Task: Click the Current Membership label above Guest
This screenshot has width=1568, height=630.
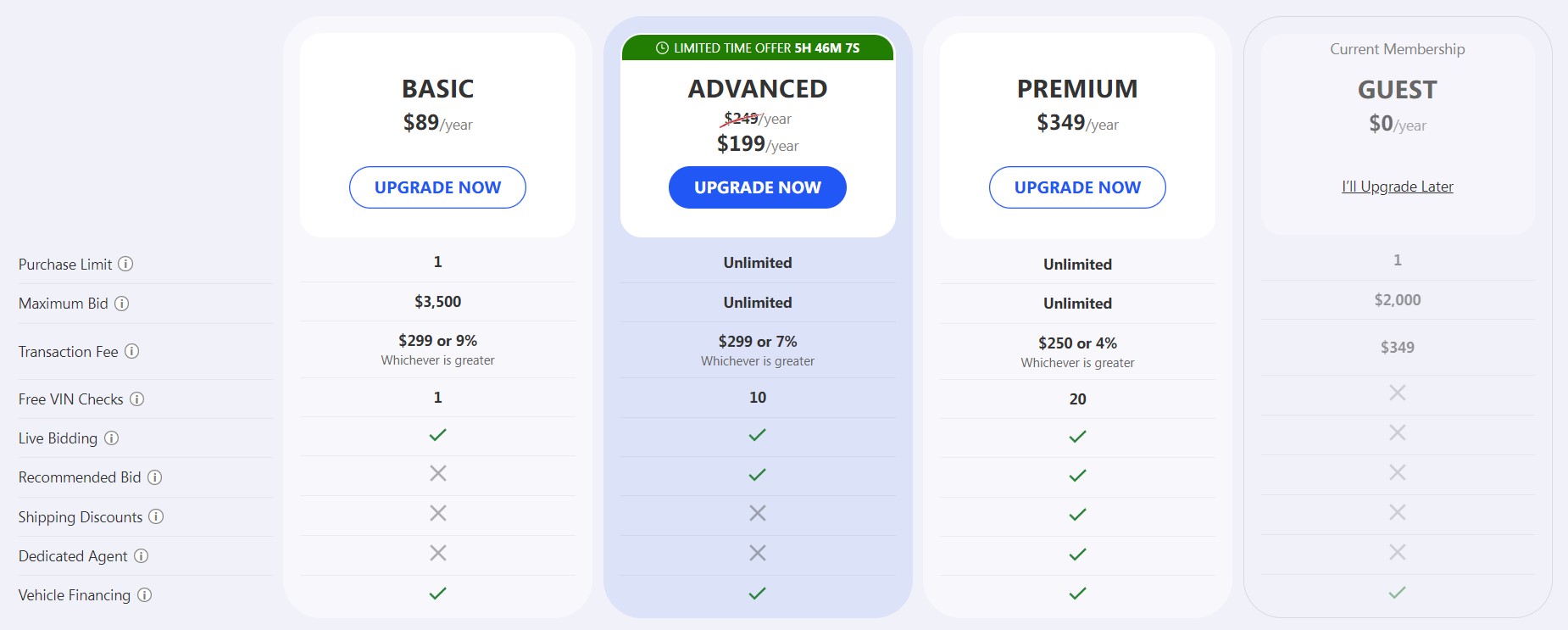Action: coord(1397,49)
